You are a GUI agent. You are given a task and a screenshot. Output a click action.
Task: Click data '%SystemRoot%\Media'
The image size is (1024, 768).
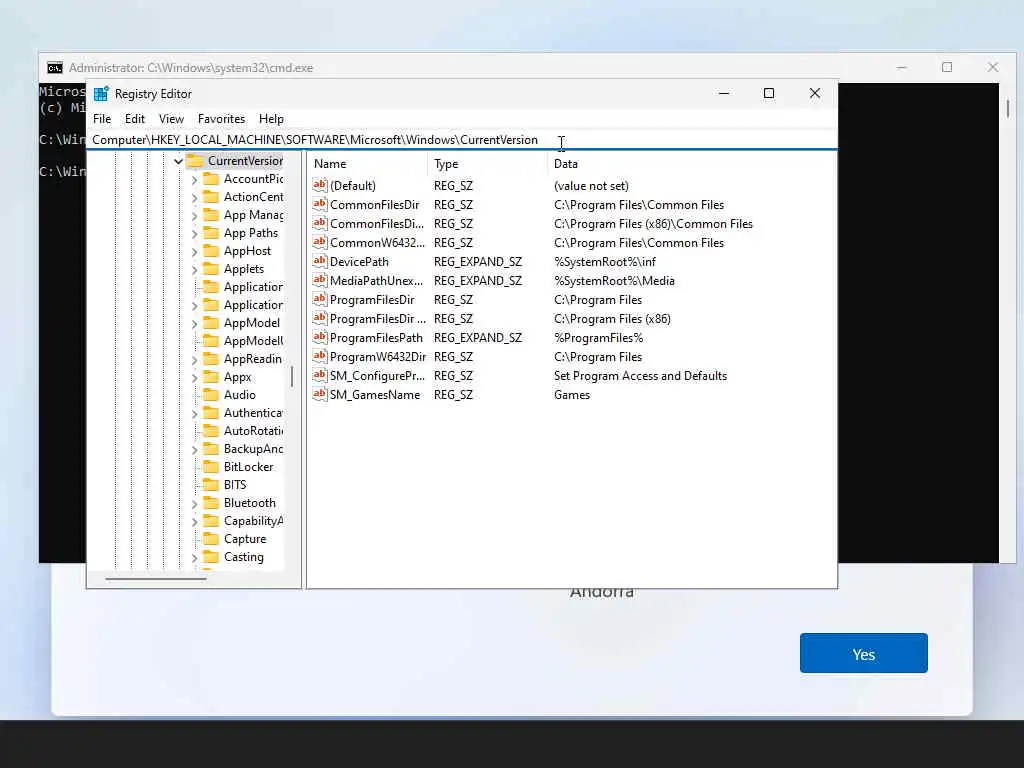614,281
